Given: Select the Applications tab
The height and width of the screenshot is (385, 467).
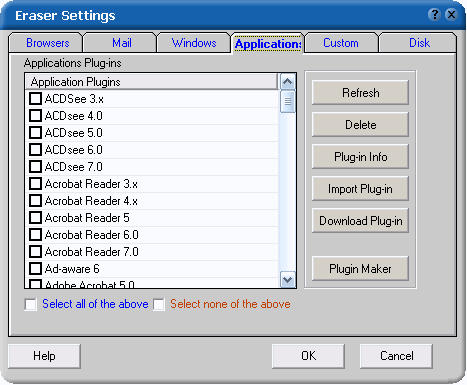Looking at the screenshot, I should click(268, 44).
